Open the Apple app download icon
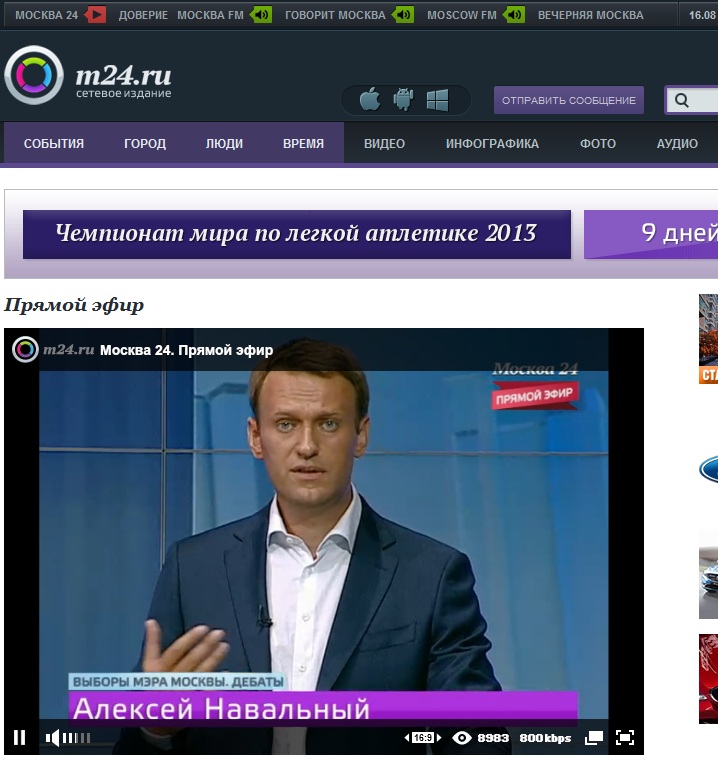This screenshot has height=757, width=718. [x=370, y=99]
